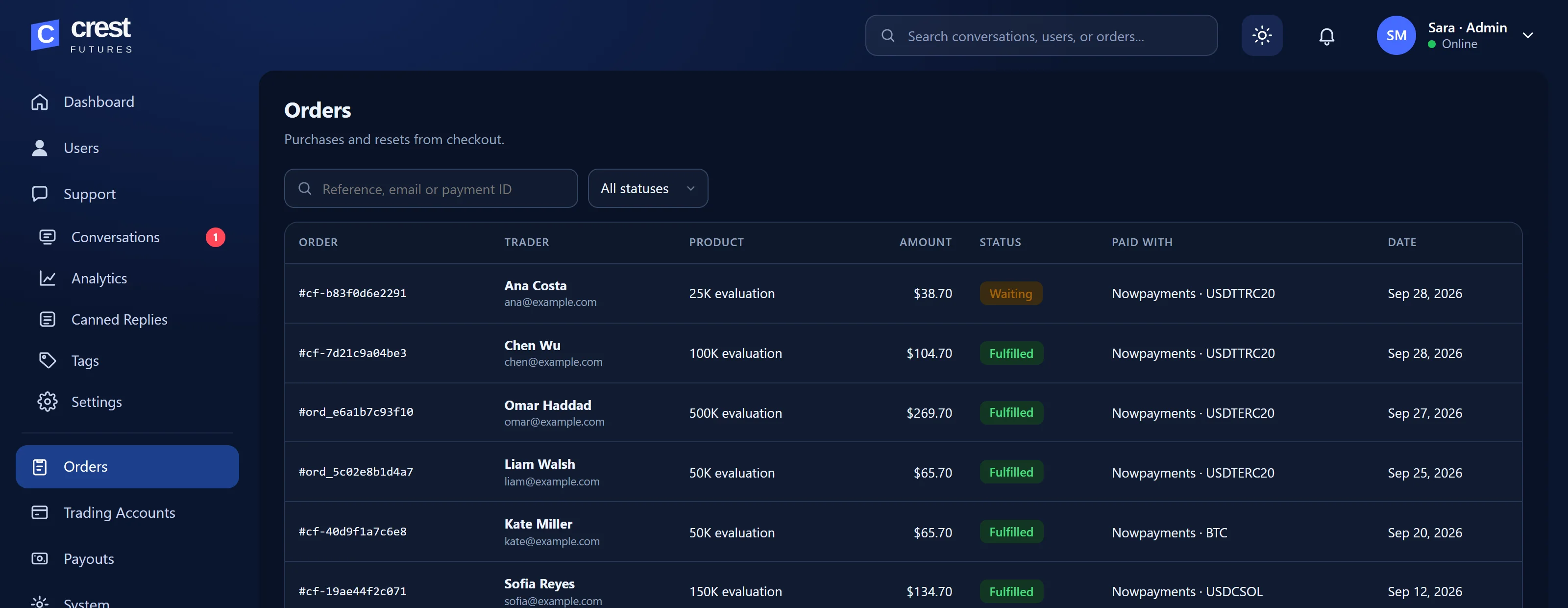The height and width of the screenshot is (608, 1568).
Task: Click Fulfilled badge in Liam Walsh row
Action: point(1011,472)
